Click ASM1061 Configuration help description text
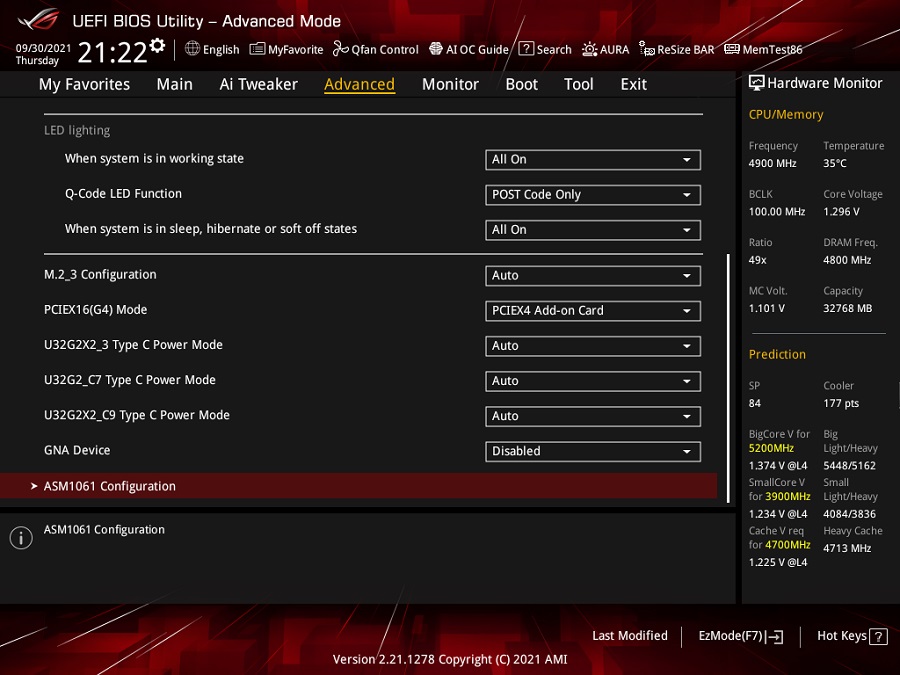Image resolution: width=900 pixels, height=675 pixels. tap(104, 530)
